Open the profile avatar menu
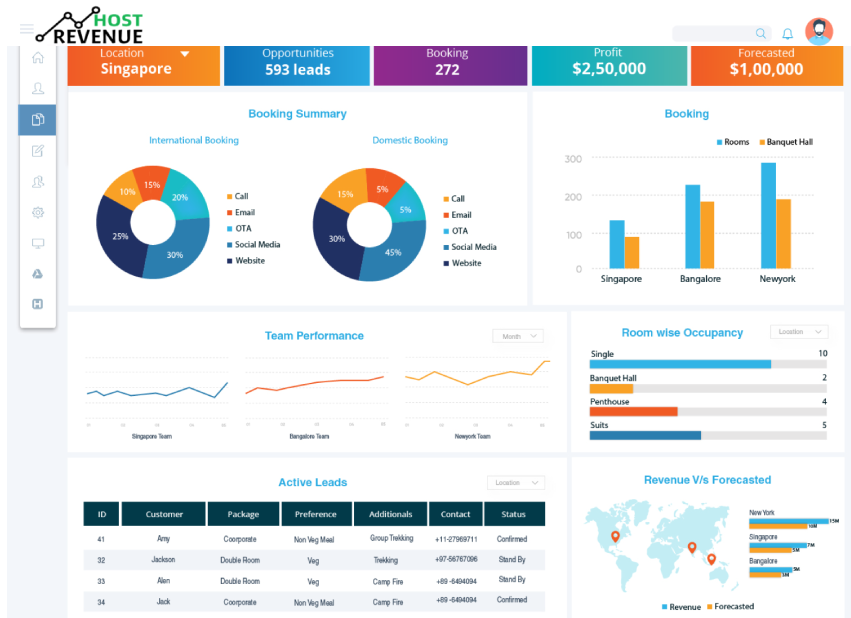The width and height of the screenshot is (851, 618). tap(819, 31)
